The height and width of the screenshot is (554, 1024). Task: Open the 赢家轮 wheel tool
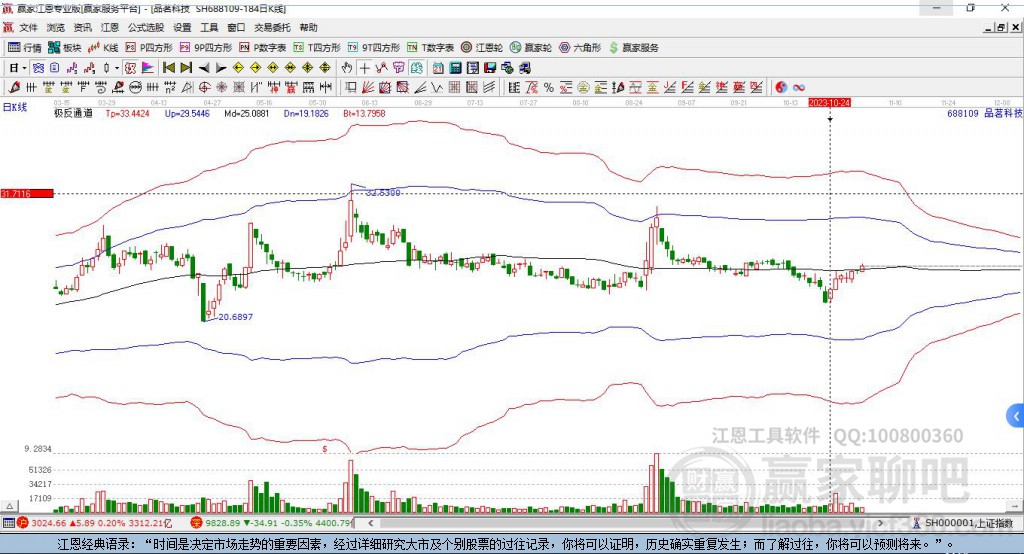coord(531,48)
